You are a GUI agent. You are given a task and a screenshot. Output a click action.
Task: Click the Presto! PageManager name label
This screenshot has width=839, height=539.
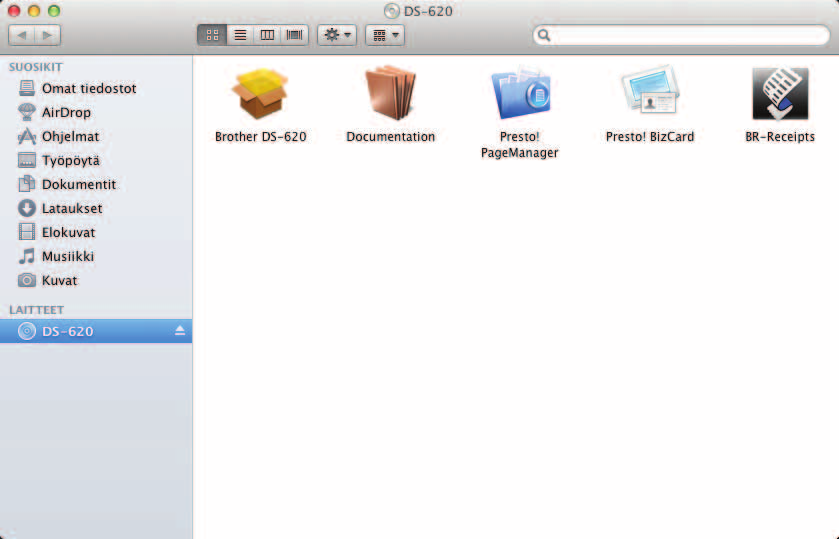click(520, 145)
